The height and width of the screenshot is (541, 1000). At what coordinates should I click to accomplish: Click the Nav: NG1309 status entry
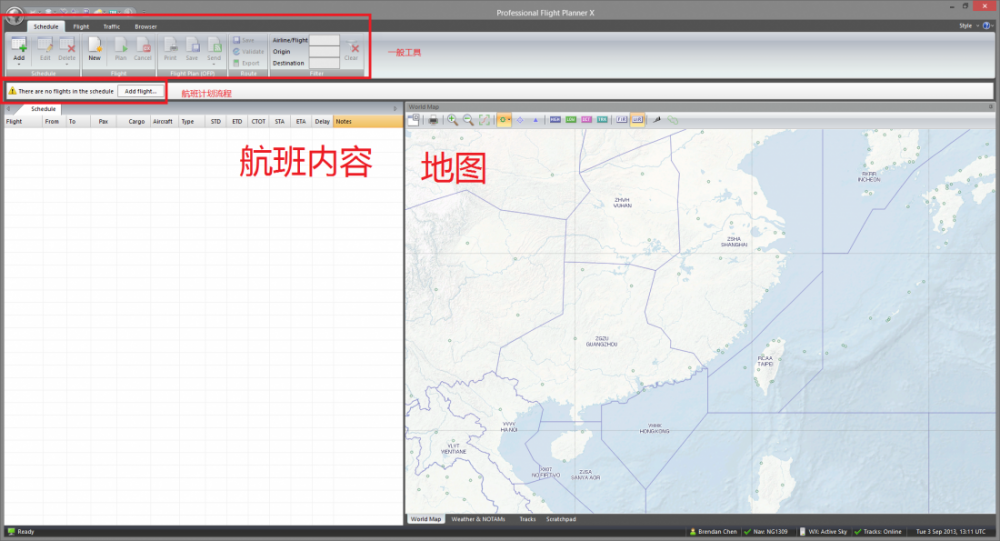[x=766, y=531]
